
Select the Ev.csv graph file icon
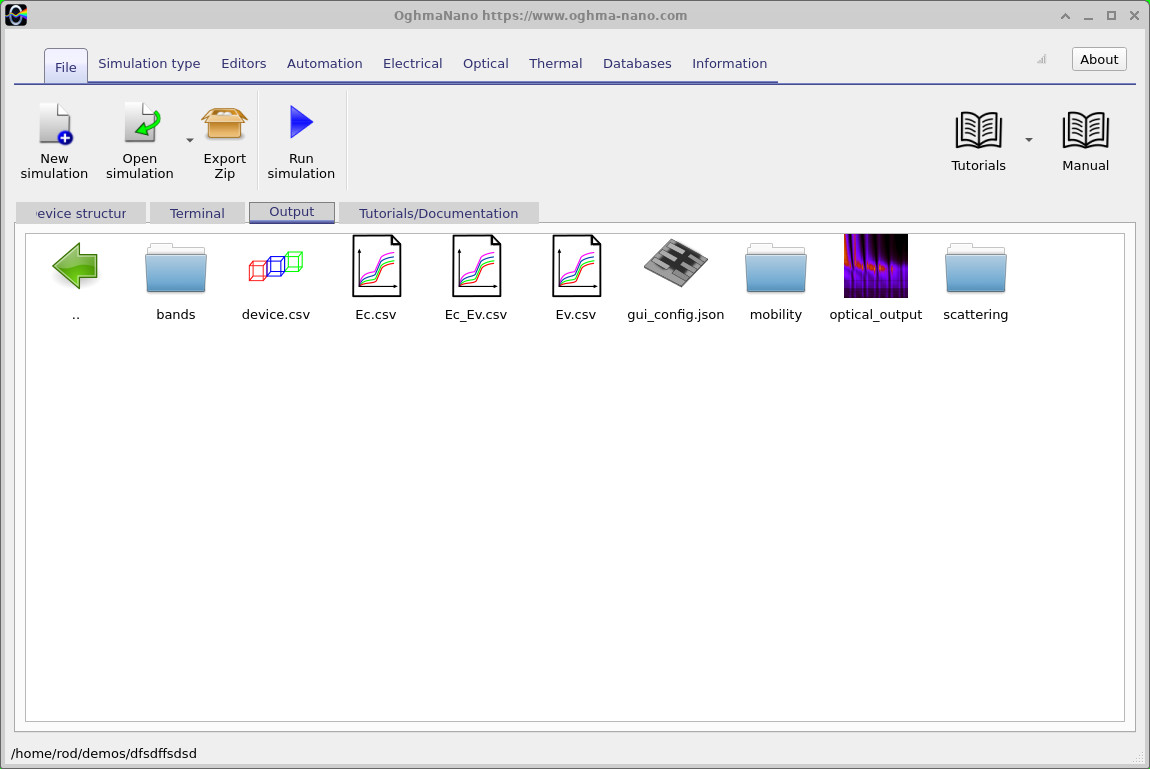[576, 266]
